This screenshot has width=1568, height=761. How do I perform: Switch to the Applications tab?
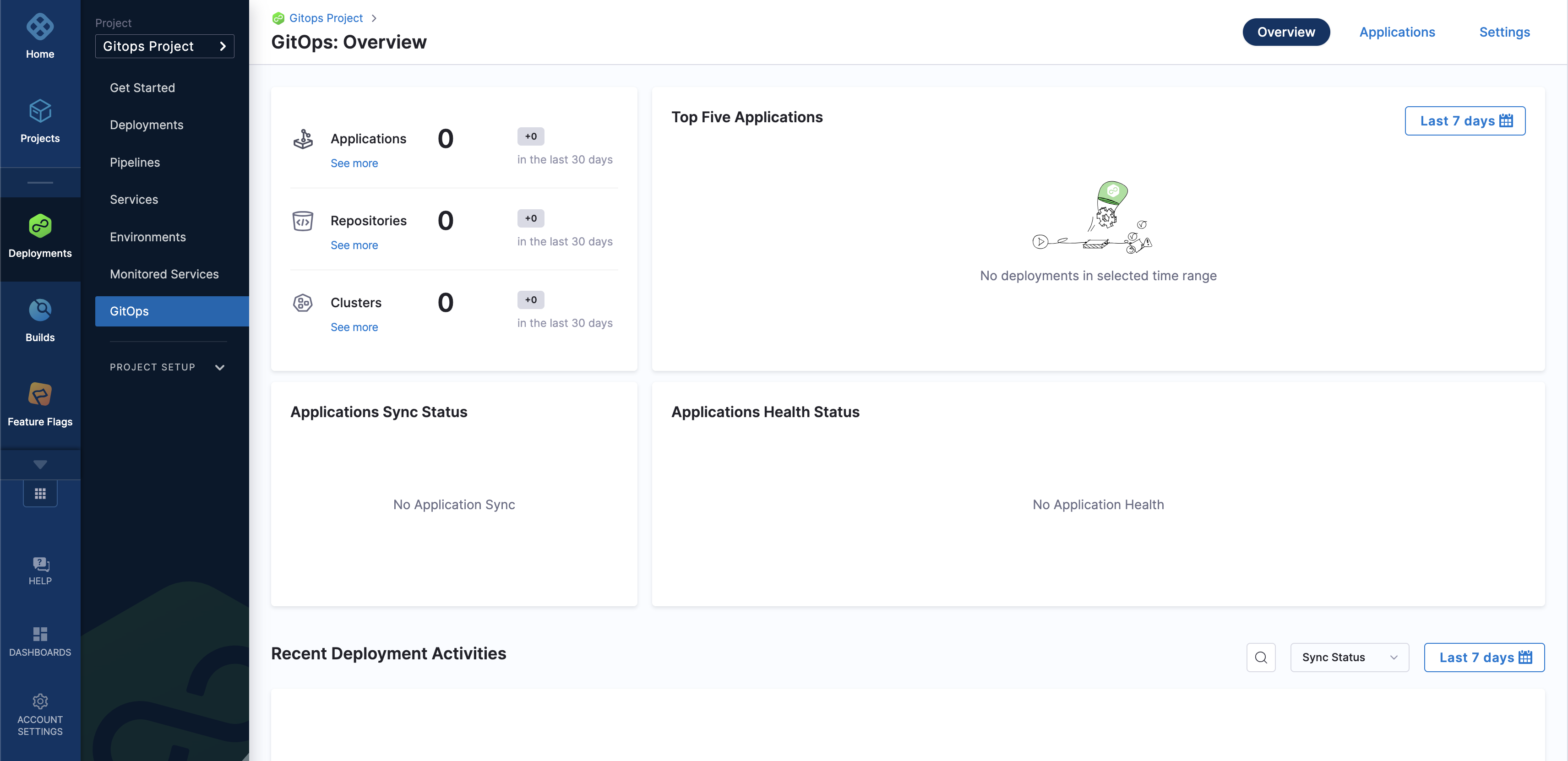click(x=1396, y=32)
